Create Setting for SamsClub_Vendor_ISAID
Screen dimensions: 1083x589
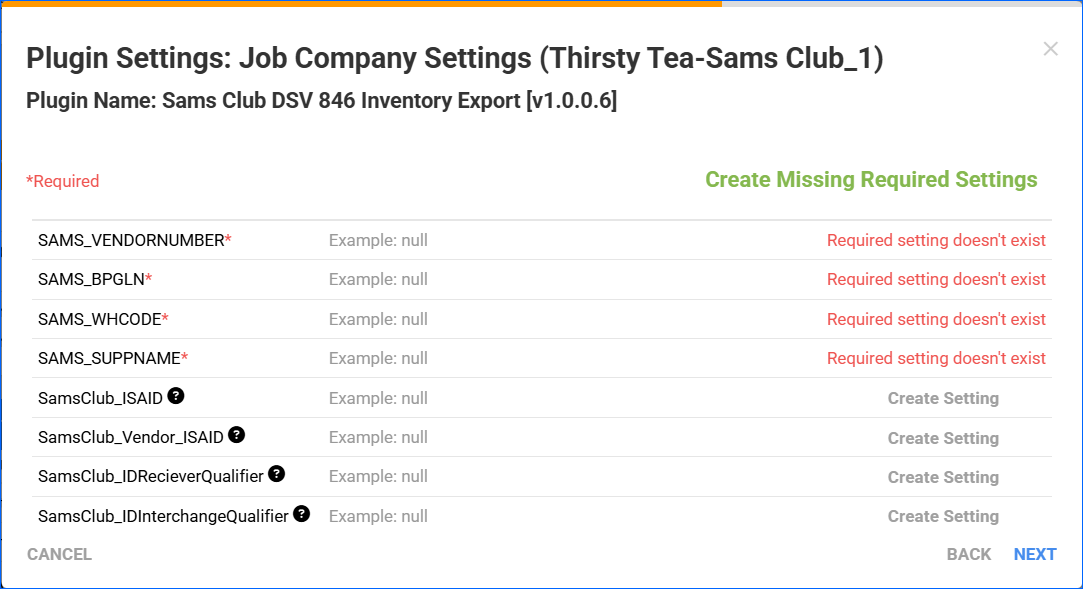tap(943, 438)
